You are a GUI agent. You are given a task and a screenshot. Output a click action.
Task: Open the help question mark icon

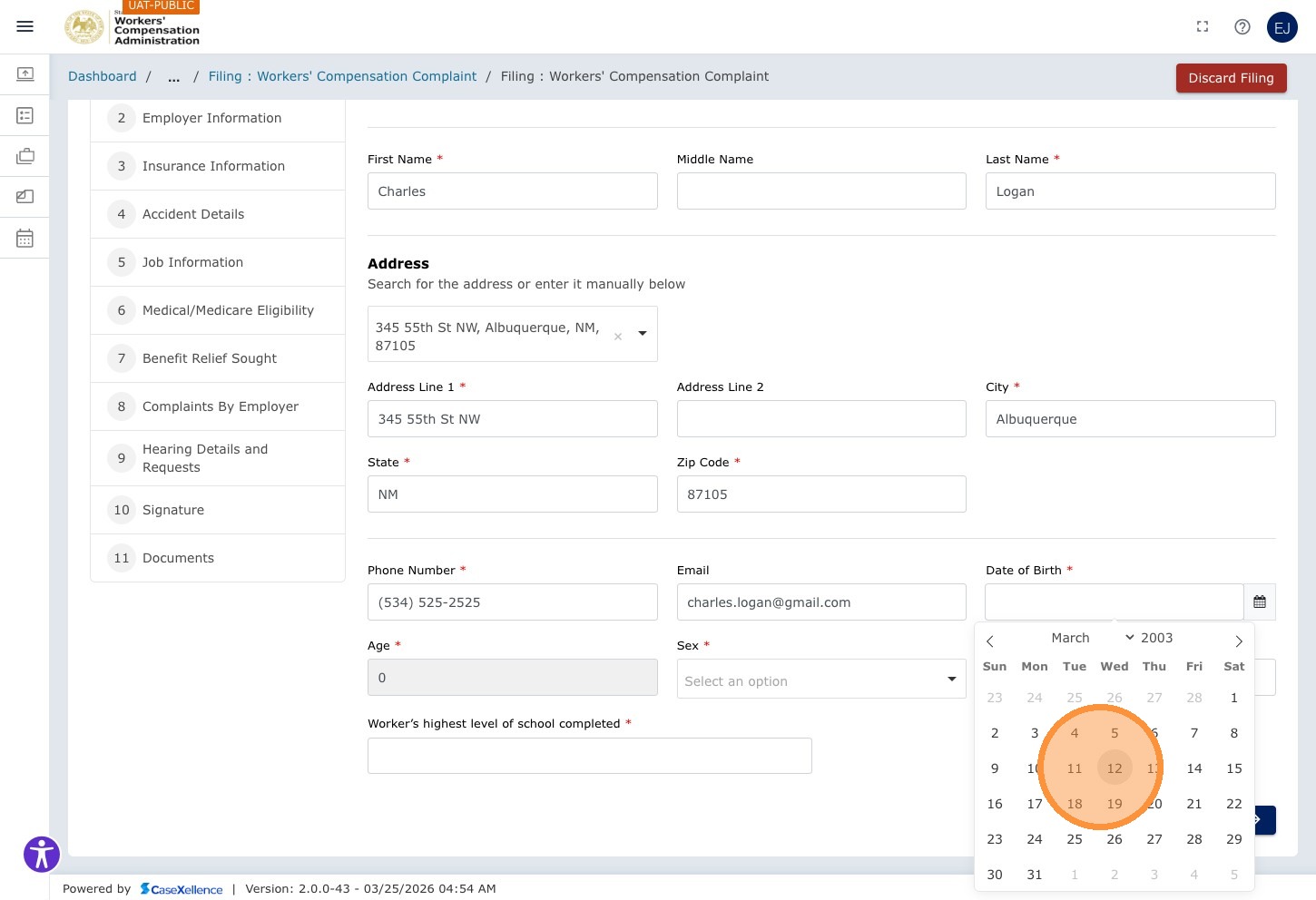[1242, 27]
